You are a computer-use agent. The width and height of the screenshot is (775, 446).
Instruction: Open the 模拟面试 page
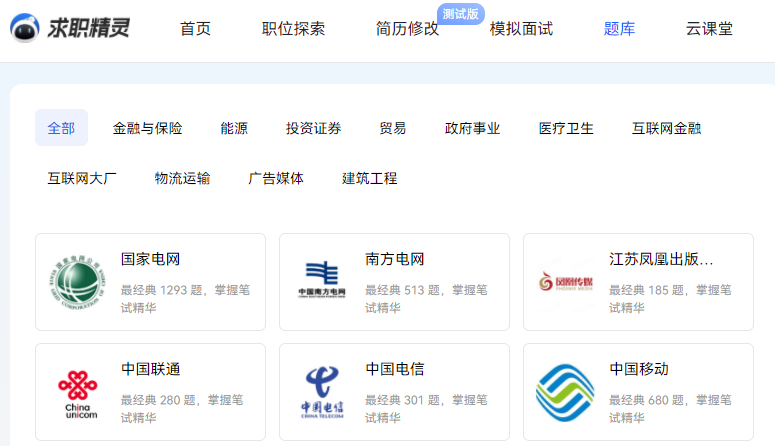tap(521, 29)
